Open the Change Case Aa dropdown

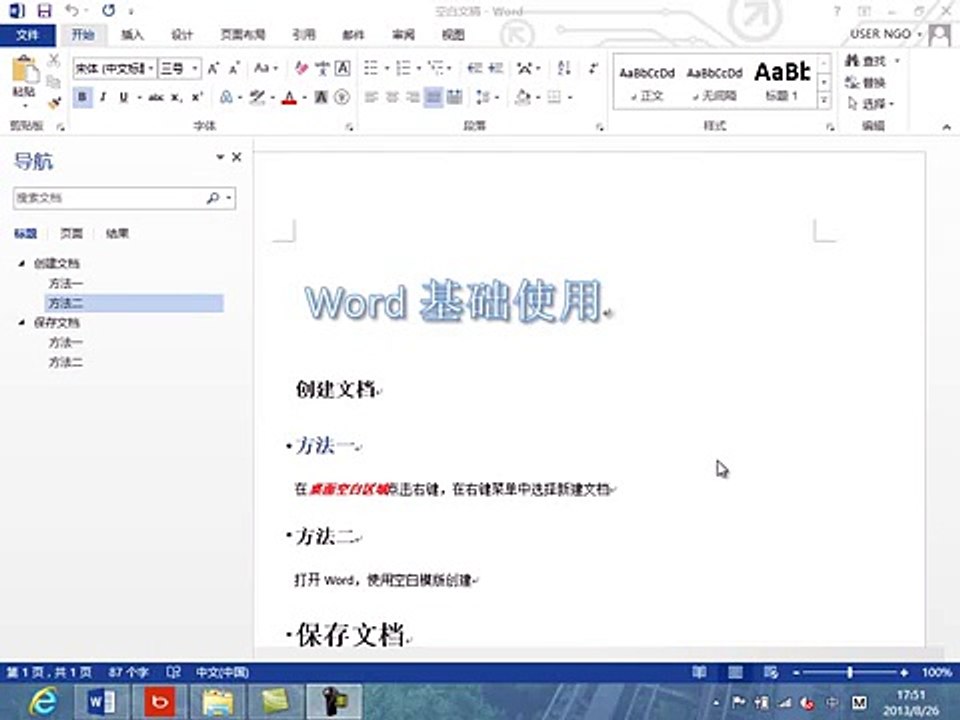click(x=266, y=68)
